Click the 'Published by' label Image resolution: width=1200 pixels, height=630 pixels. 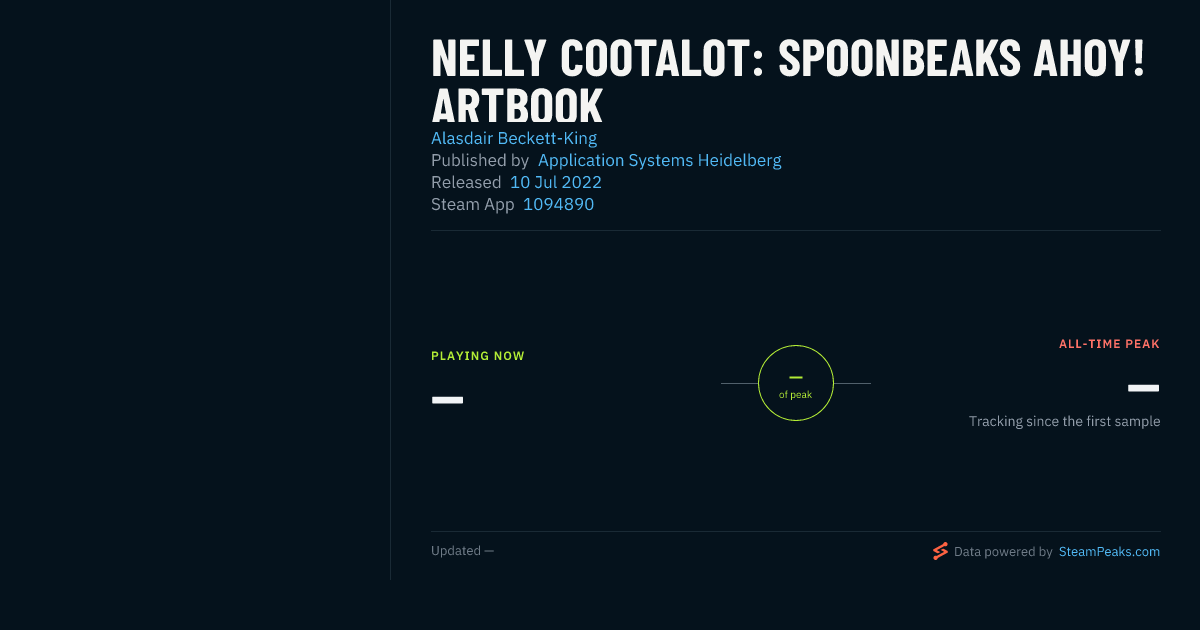coord(480,160)
